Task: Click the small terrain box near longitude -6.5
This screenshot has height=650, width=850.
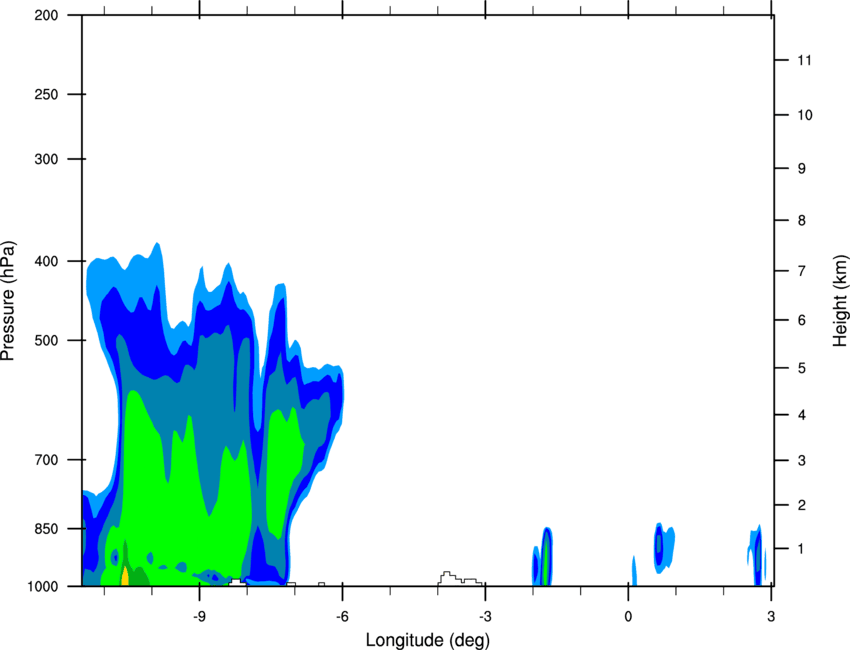Action: pos(321,584)
